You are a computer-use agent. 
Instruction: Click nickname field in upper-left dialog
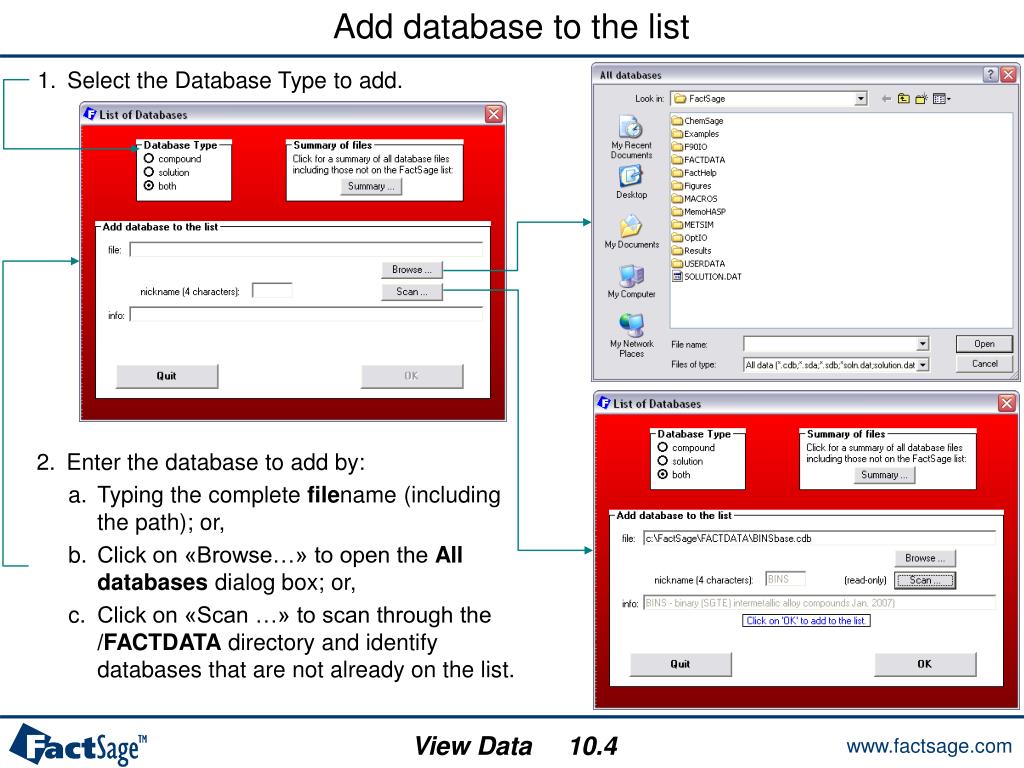click(x=272, y=291)
